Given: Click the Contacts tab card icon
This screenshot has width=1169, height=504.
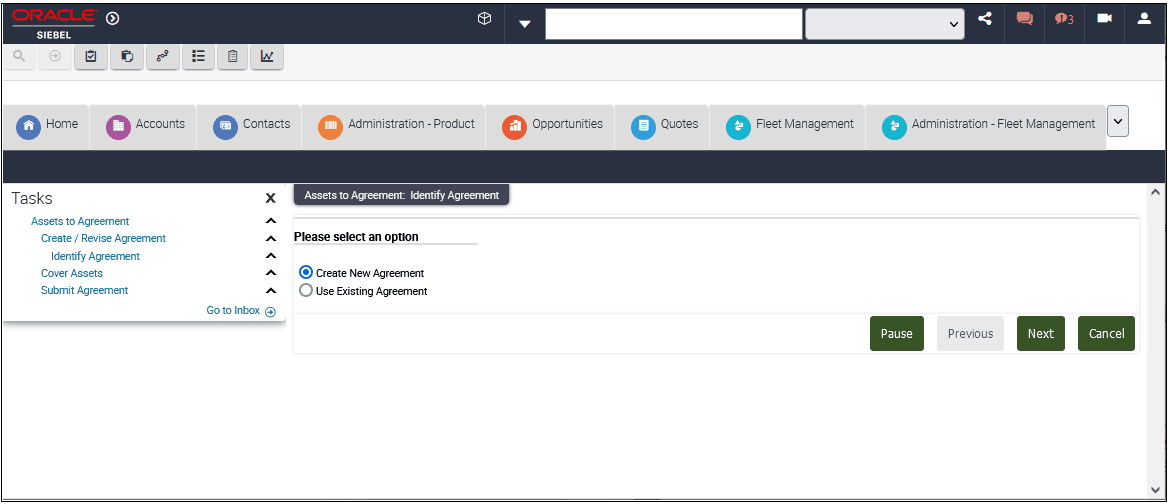Looking at the screenshot, I should point(225,127).
